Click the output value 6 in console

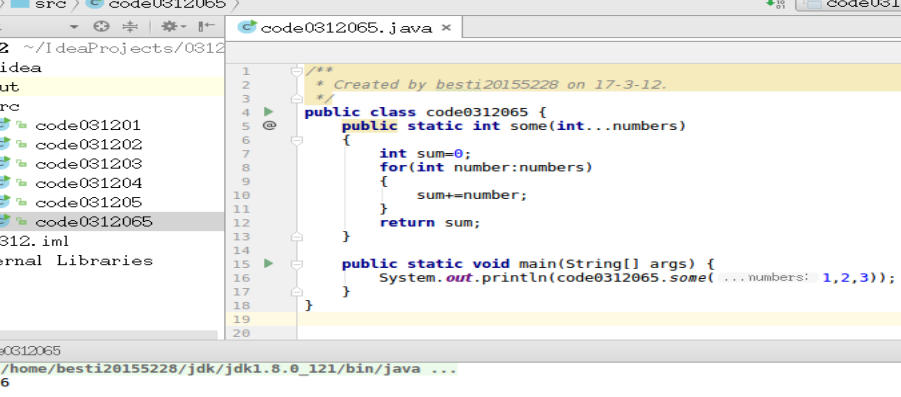tap(5, 382)
